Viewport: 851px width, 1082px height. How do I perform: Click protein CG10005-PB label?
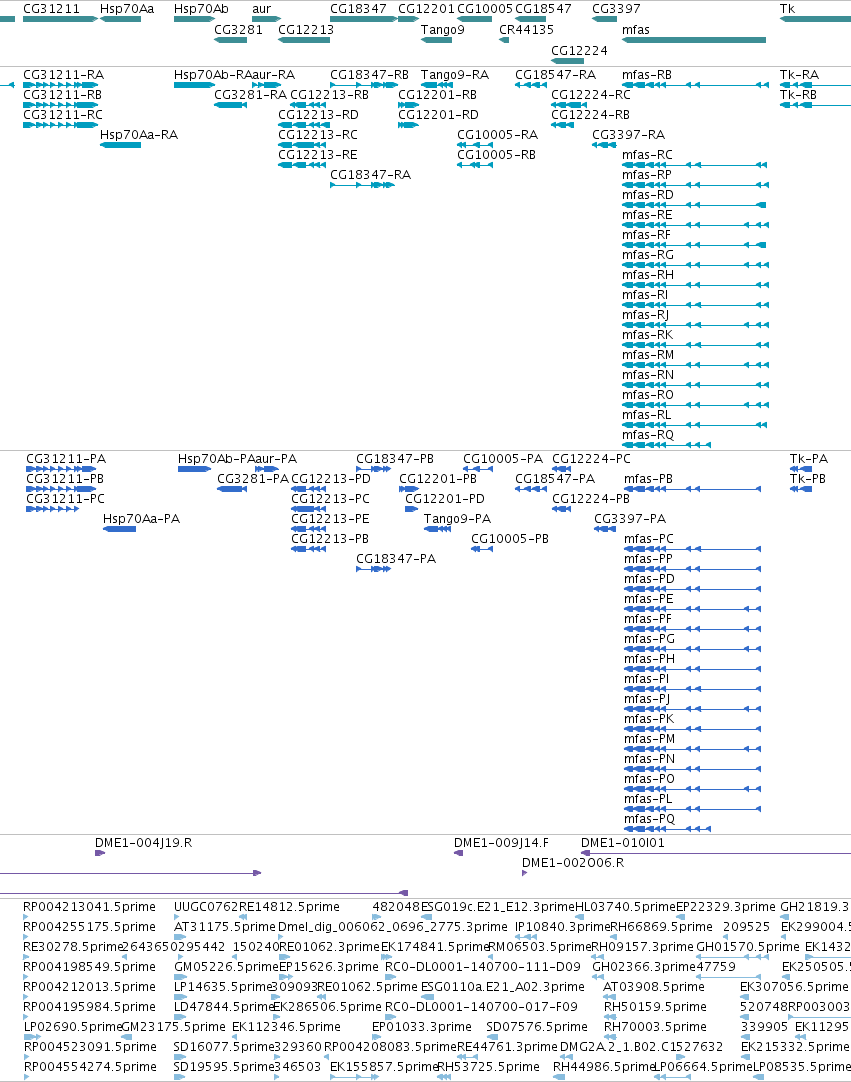510,539
